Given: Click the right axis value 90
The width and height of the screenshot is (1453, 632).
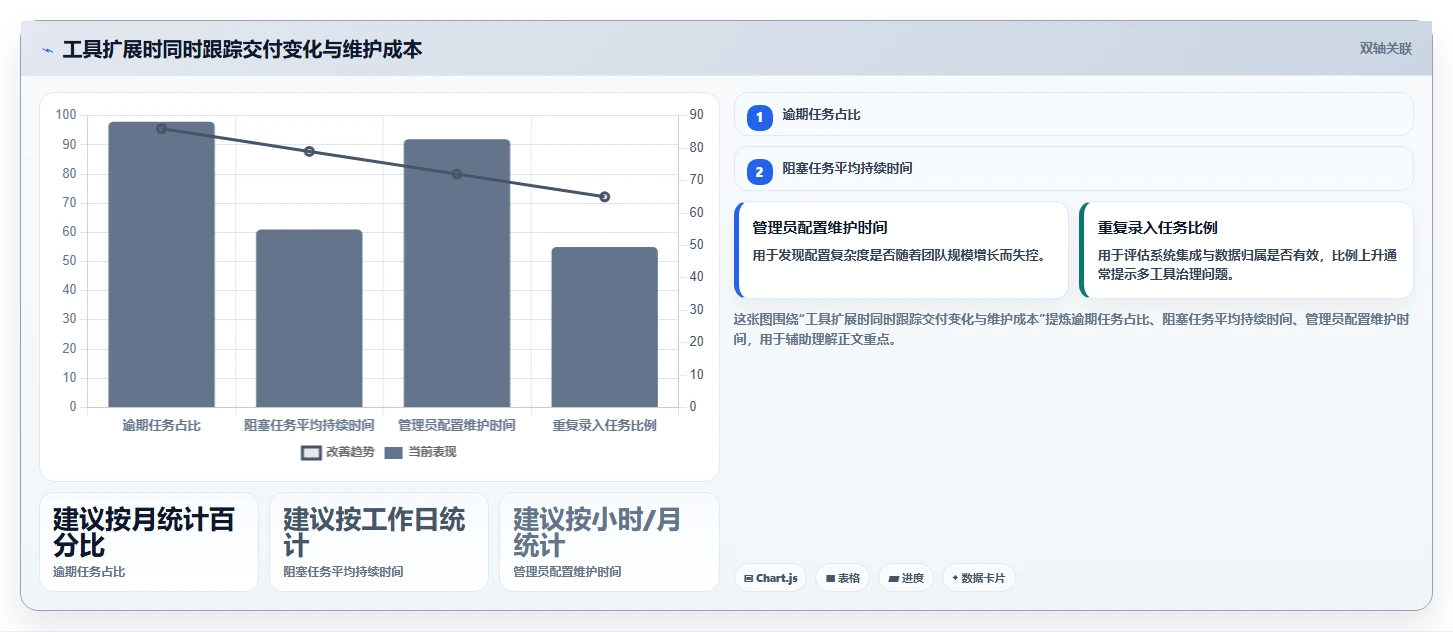Looking at the screenshot, I should pyautogui.click(x=696, y=115).
